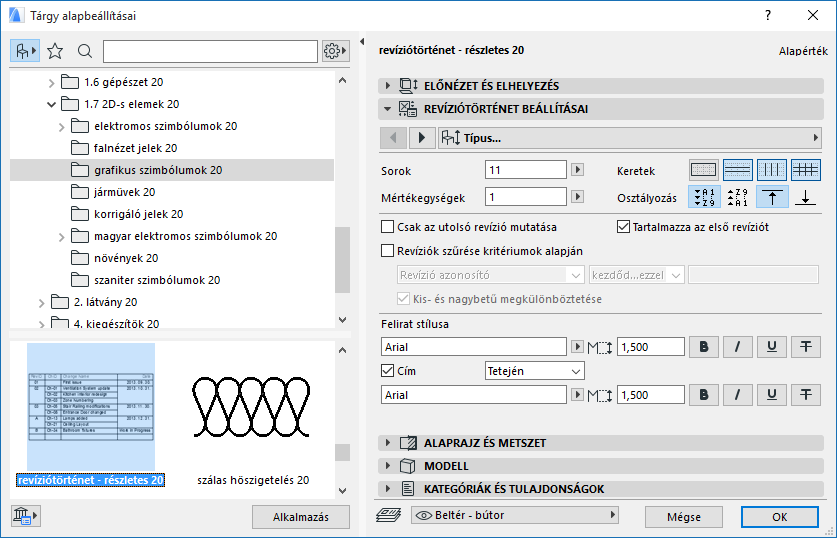The height and width of the screenshot is (538, 837).
Task: Click the favorites star icon
Action: 56,51
